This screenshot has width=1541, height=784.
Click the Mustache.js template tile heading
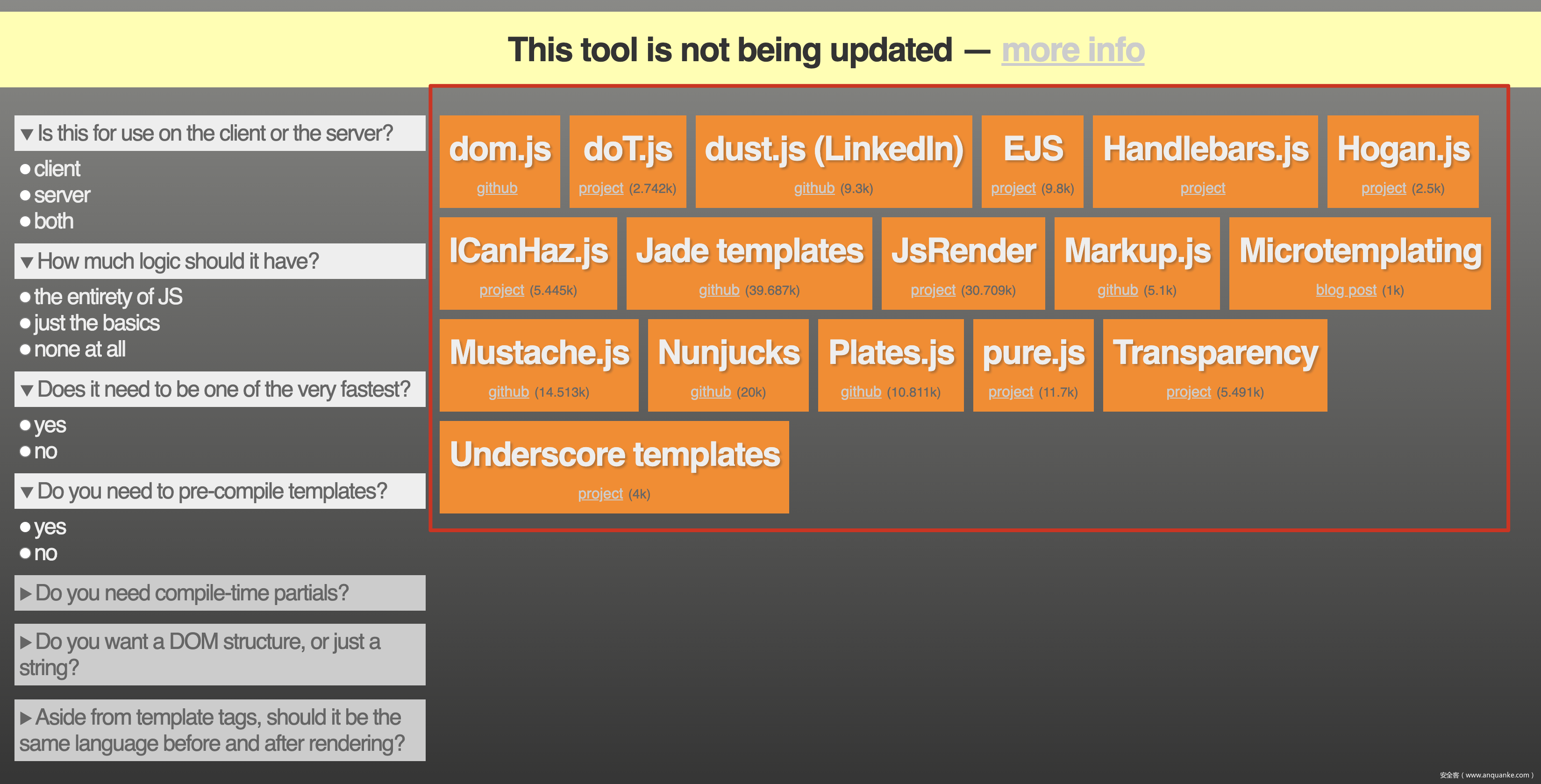(539, 352)
